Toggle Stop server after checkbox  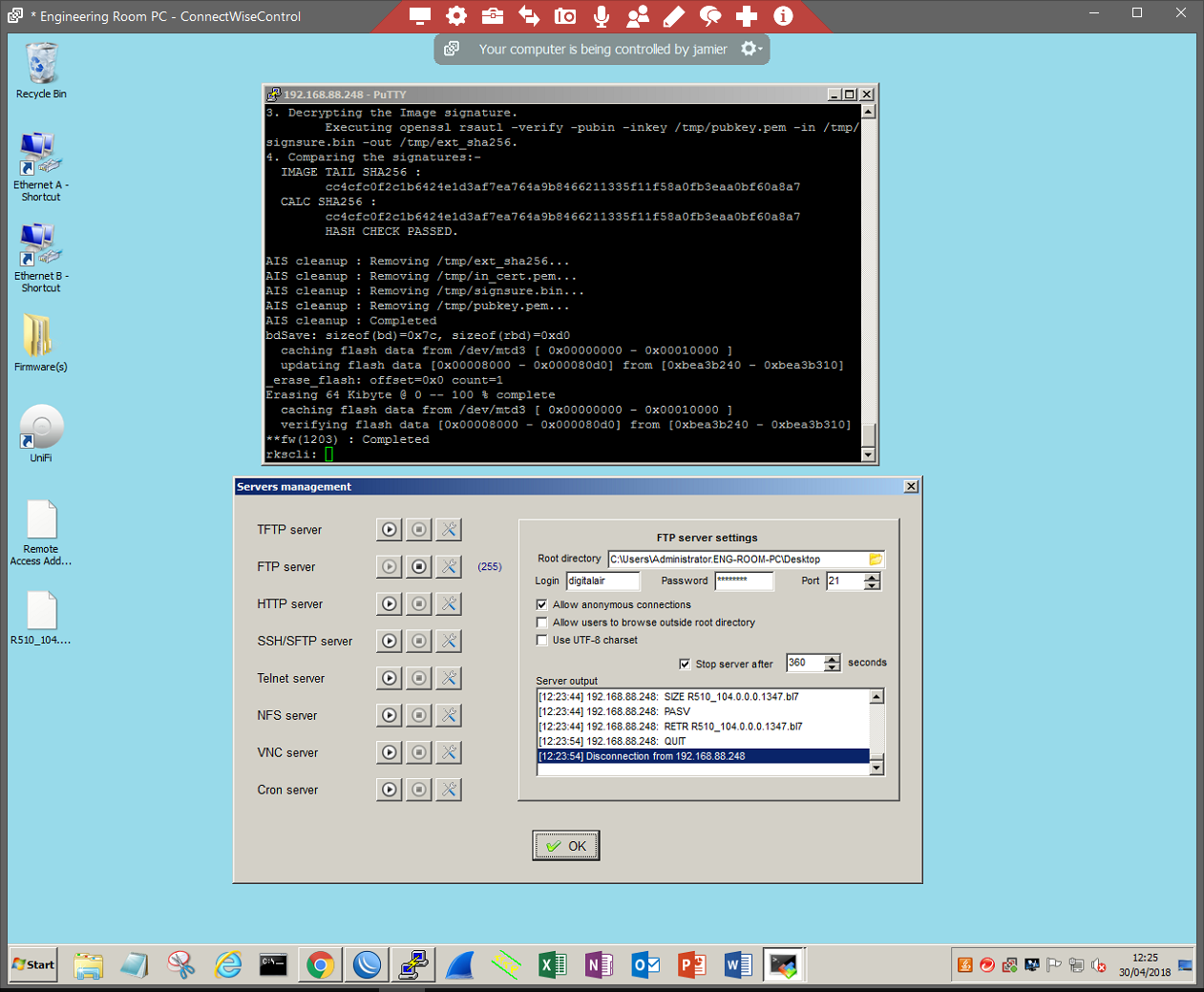[x=685, y=665]
